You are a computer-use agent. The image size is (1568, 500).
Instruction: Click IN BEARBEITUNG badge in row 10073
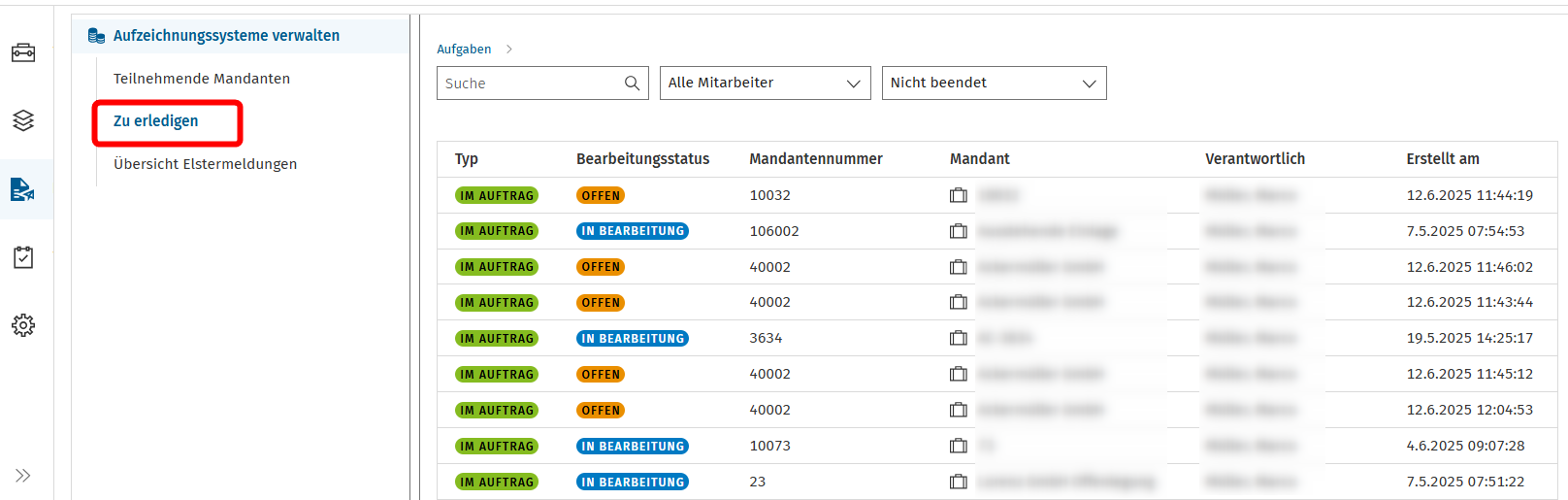click(x=633, y=446)
